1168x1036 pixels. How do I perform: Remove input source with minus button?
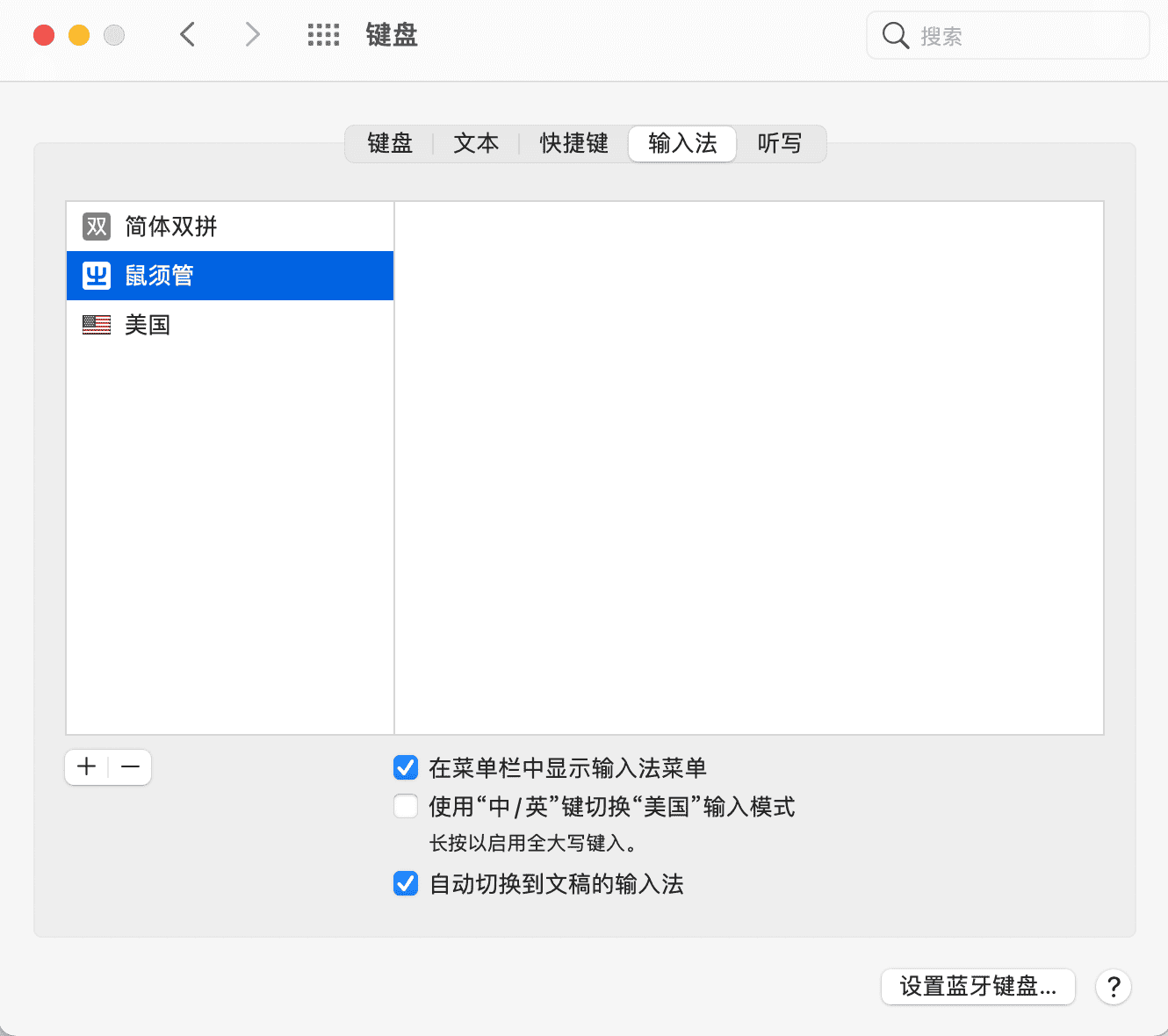[130, 767]
